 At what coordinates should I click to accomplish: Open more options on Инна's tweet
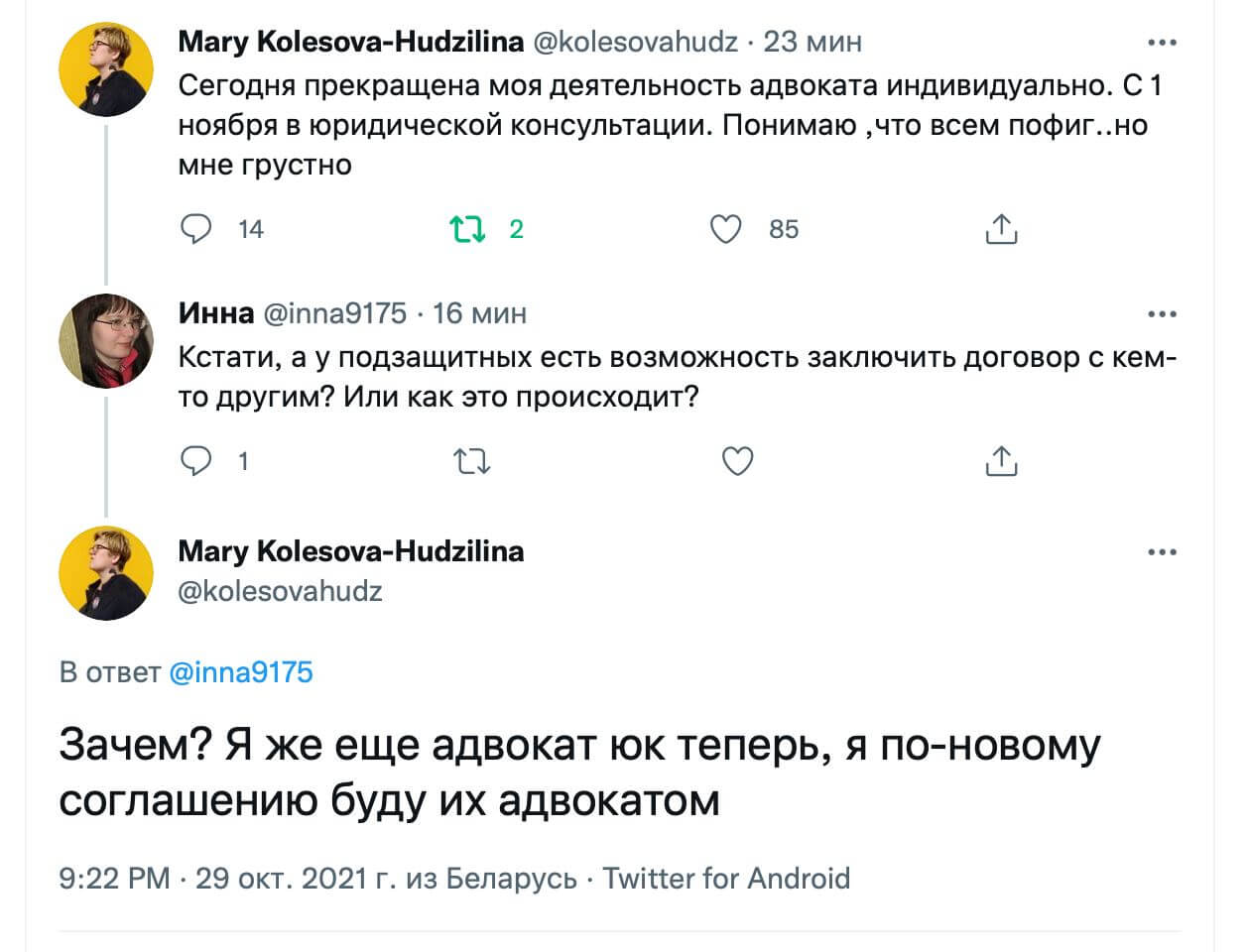coord(1161,314)
